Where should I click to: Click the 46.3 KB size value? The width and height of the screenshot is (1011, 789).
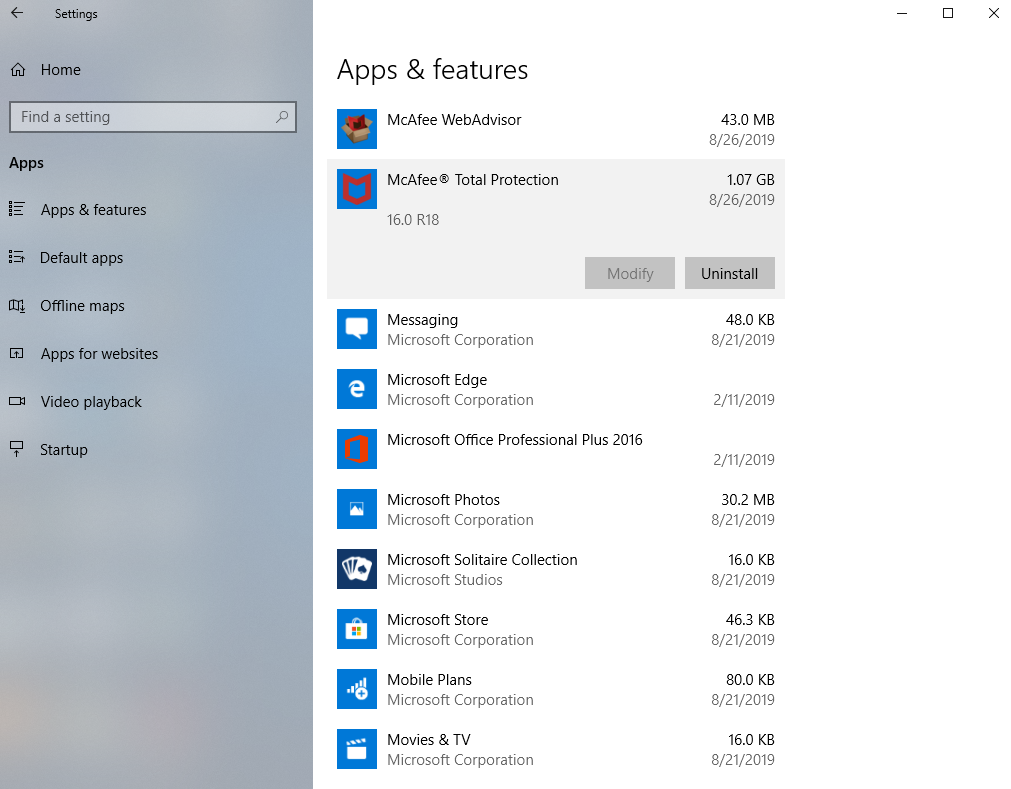(x=751, y=619)
